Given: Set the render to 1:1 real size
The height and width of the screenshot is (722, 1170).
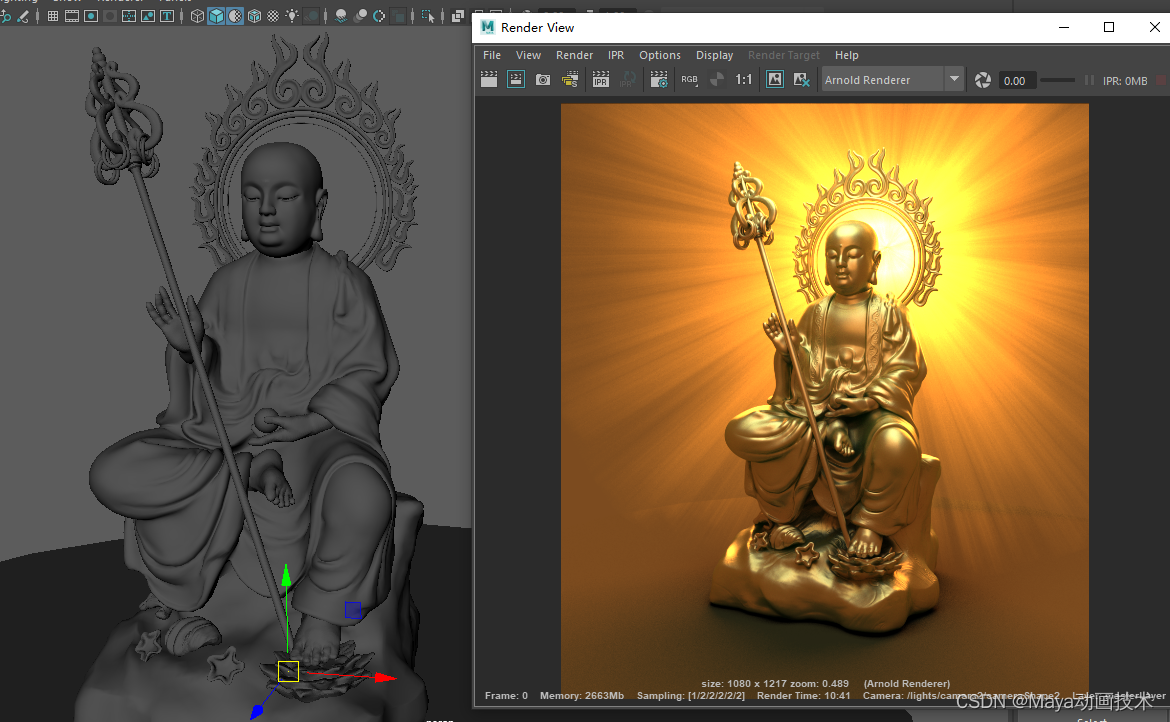Looking at the screenshot, I should tap(743, 79).
